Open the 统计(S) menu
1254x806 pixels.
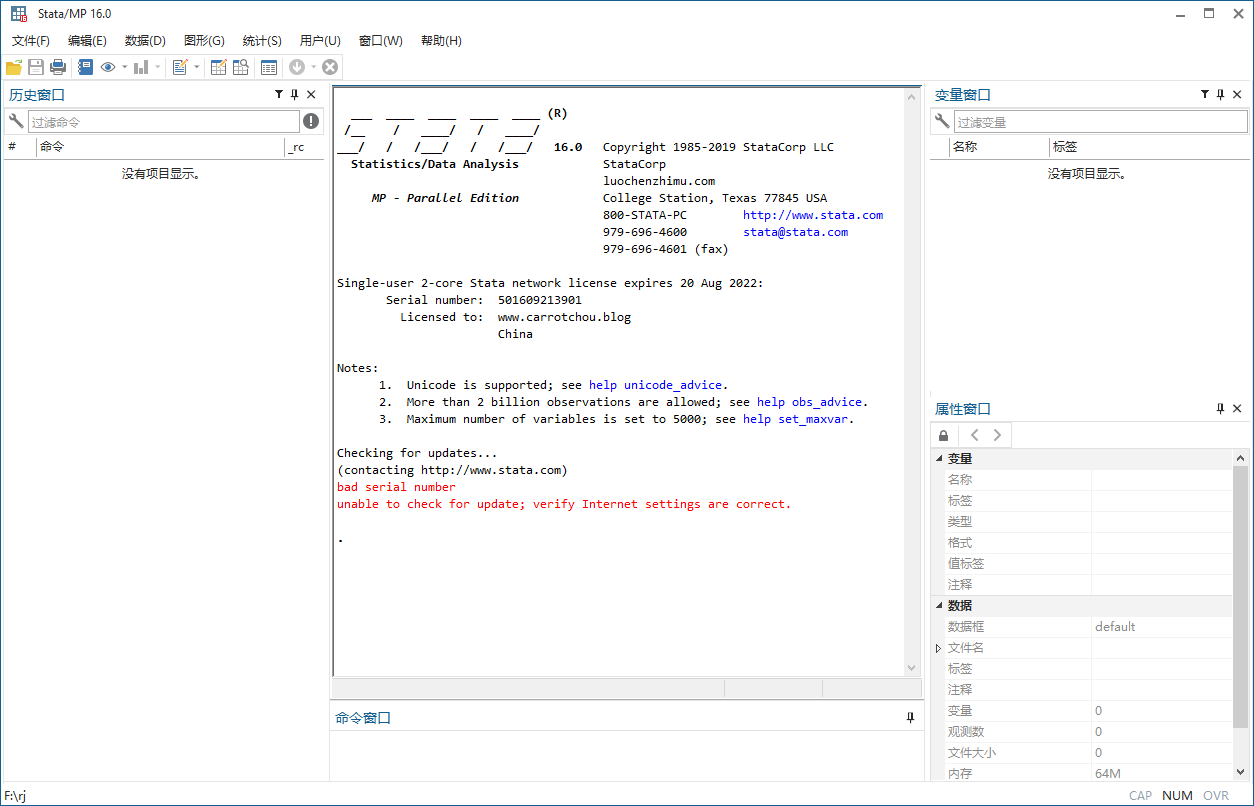point(262,41)
